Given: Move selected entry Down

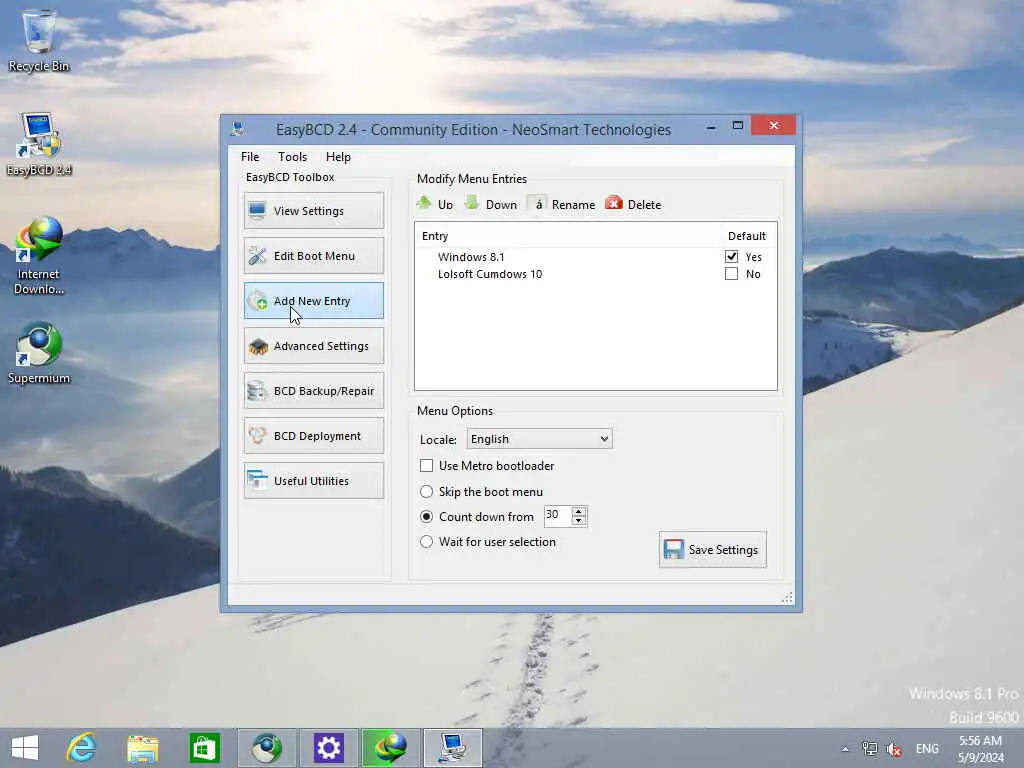Looking at the screenshot, I should pos(491,204).
